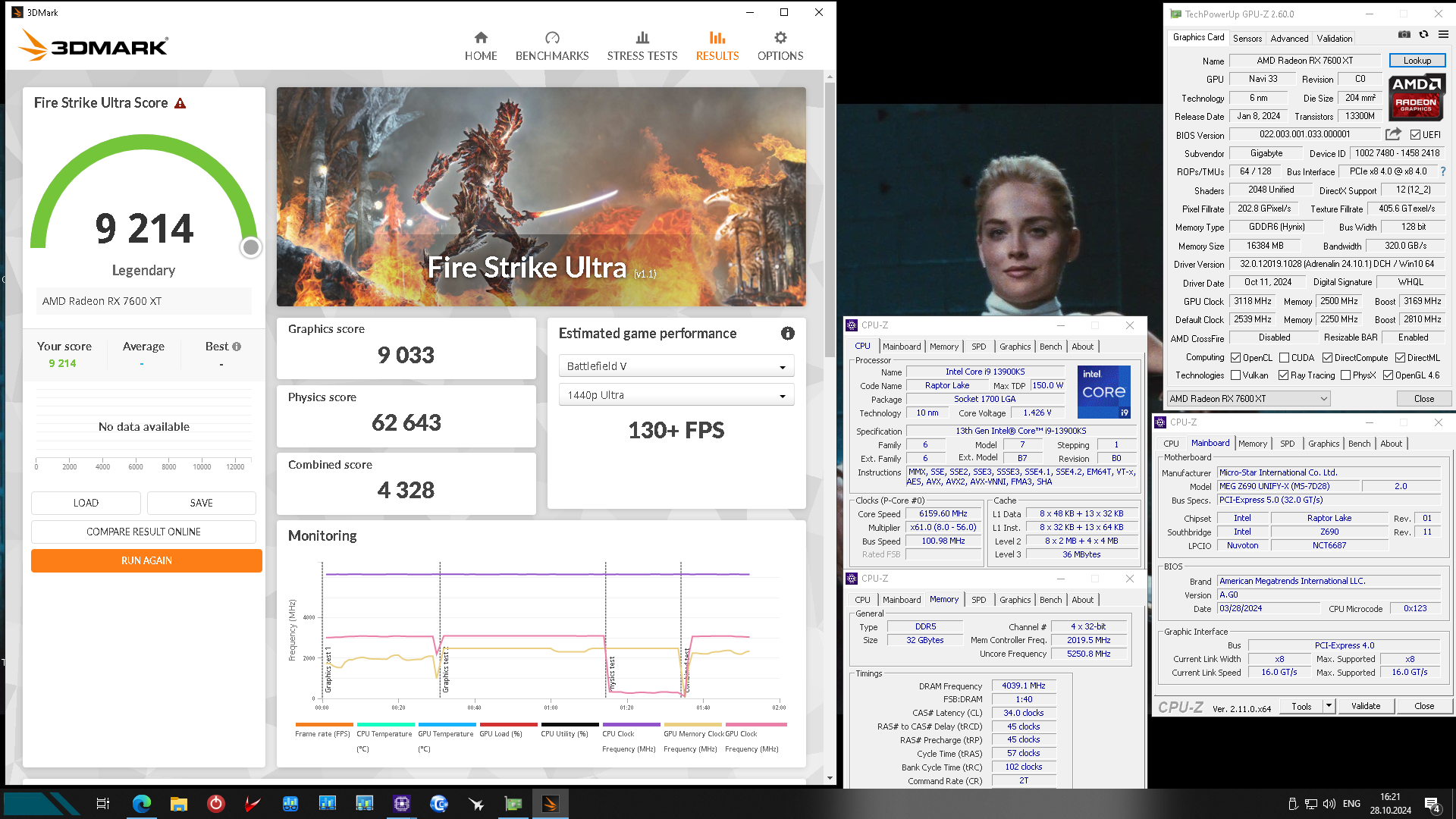This screenshot has height=819, width=1456.
Task: Toggle the OpenCL checkbox
Action: click(x=1235, y=358)
